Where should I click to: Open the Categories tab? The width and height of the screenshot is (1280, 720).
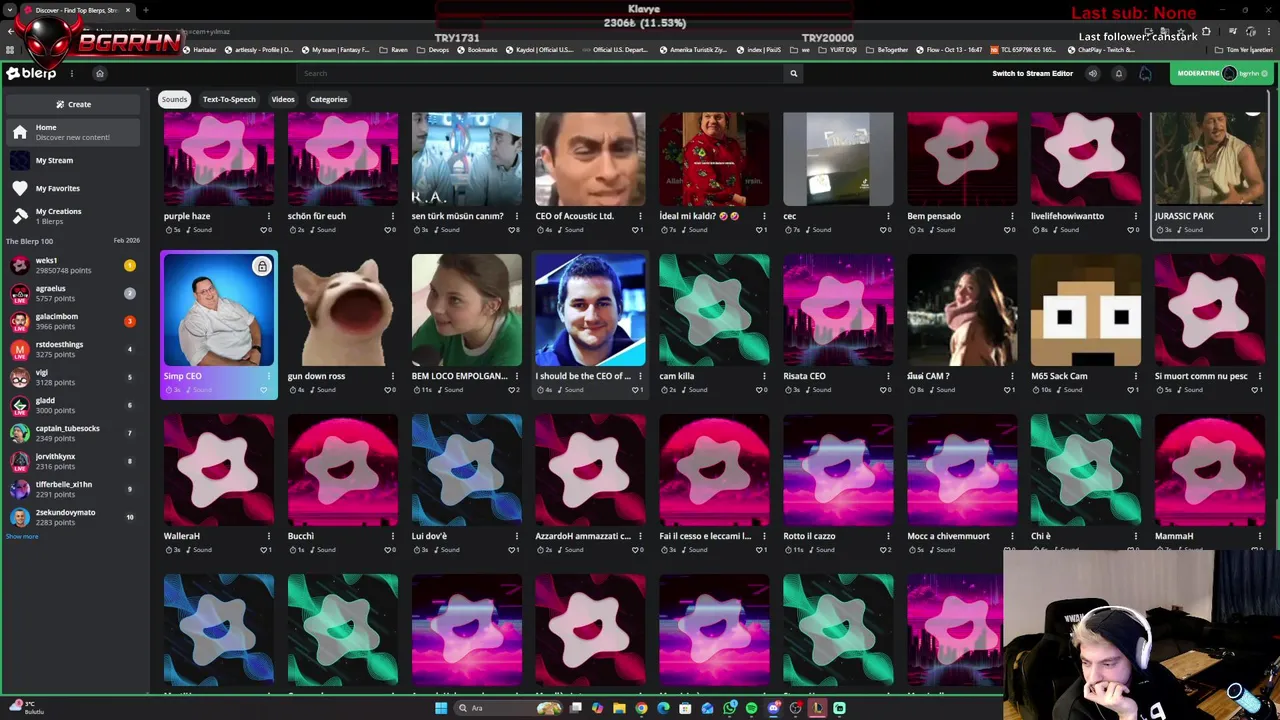point(328,99)
